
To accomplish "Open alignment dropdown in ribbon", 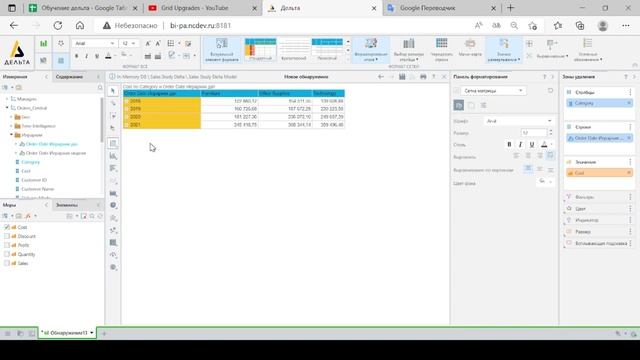I will tap(552, 49).
